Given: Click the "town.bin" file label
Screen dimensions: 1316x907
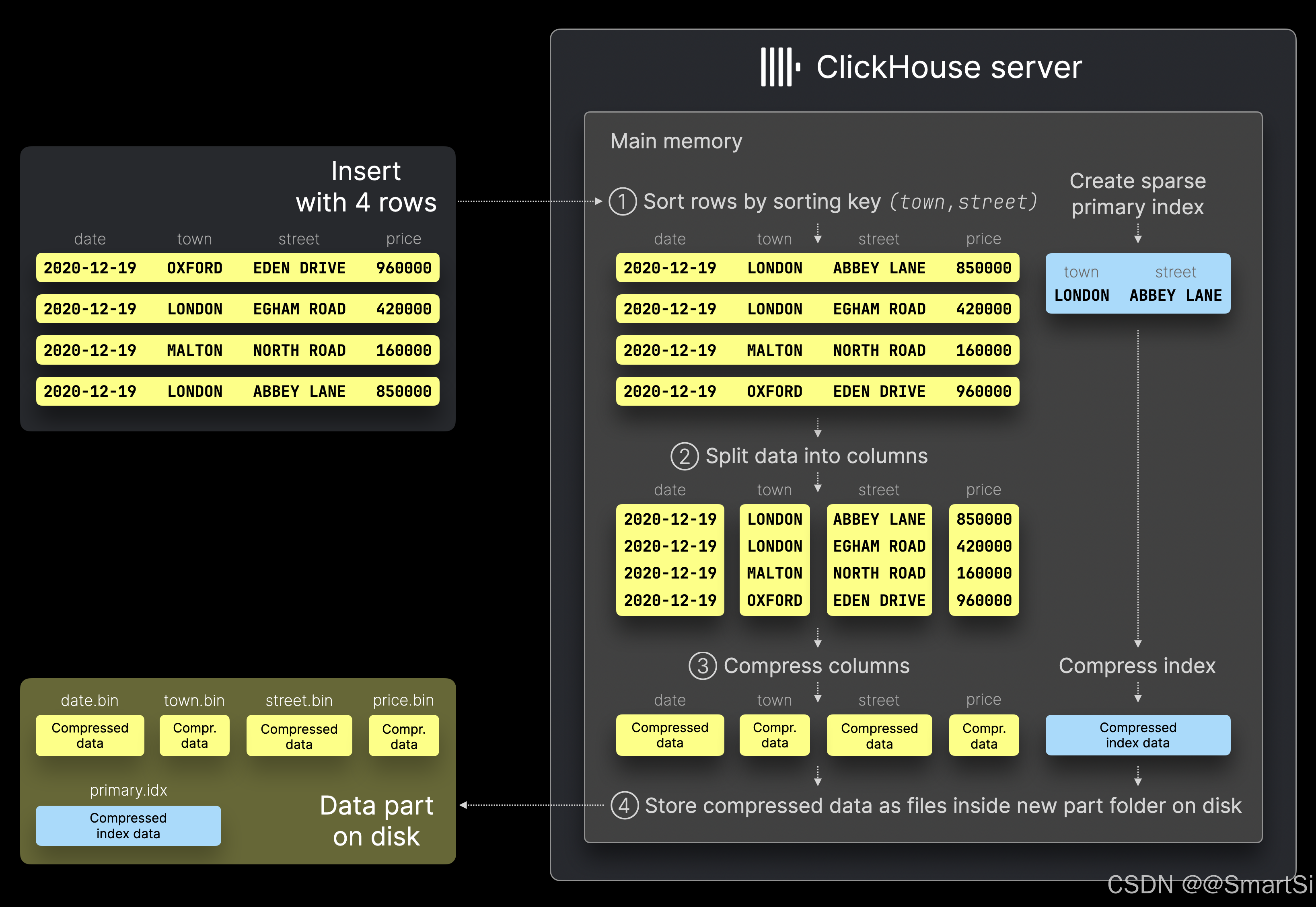Looking at the screenshot, I should pos(194,700).
